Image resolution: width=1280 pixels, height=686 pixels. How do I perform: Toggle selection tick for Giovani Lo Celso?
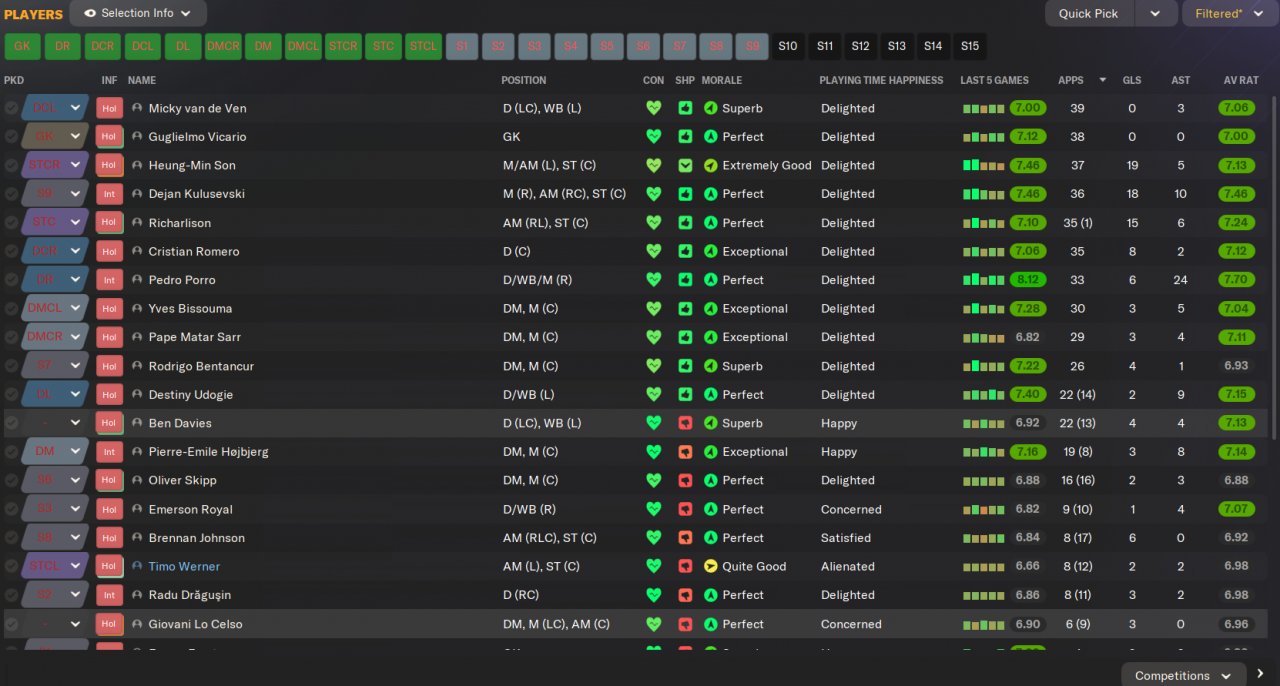tap(11, 624)
